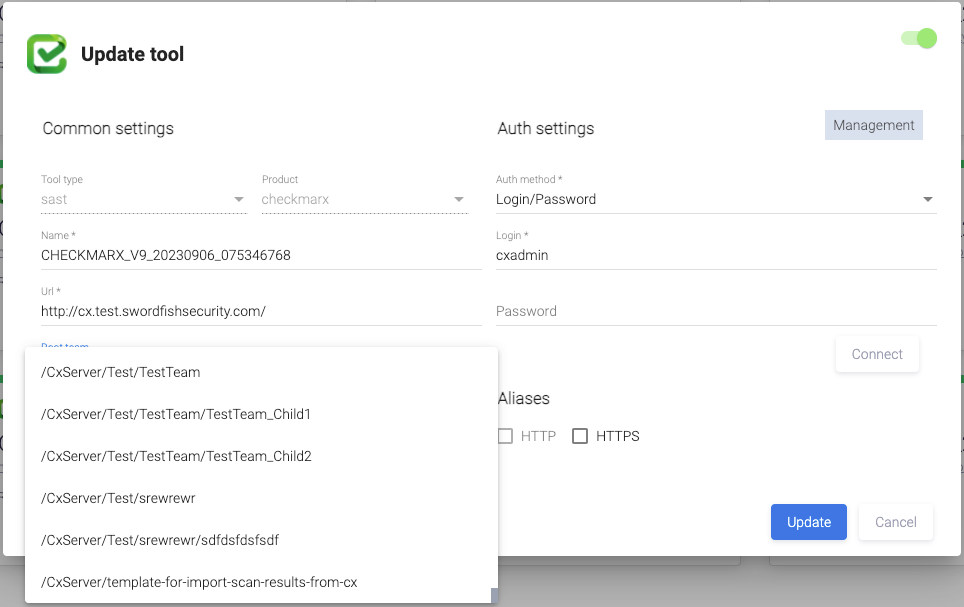Pick the TestTeam_Child2 team option

point(176,456)
